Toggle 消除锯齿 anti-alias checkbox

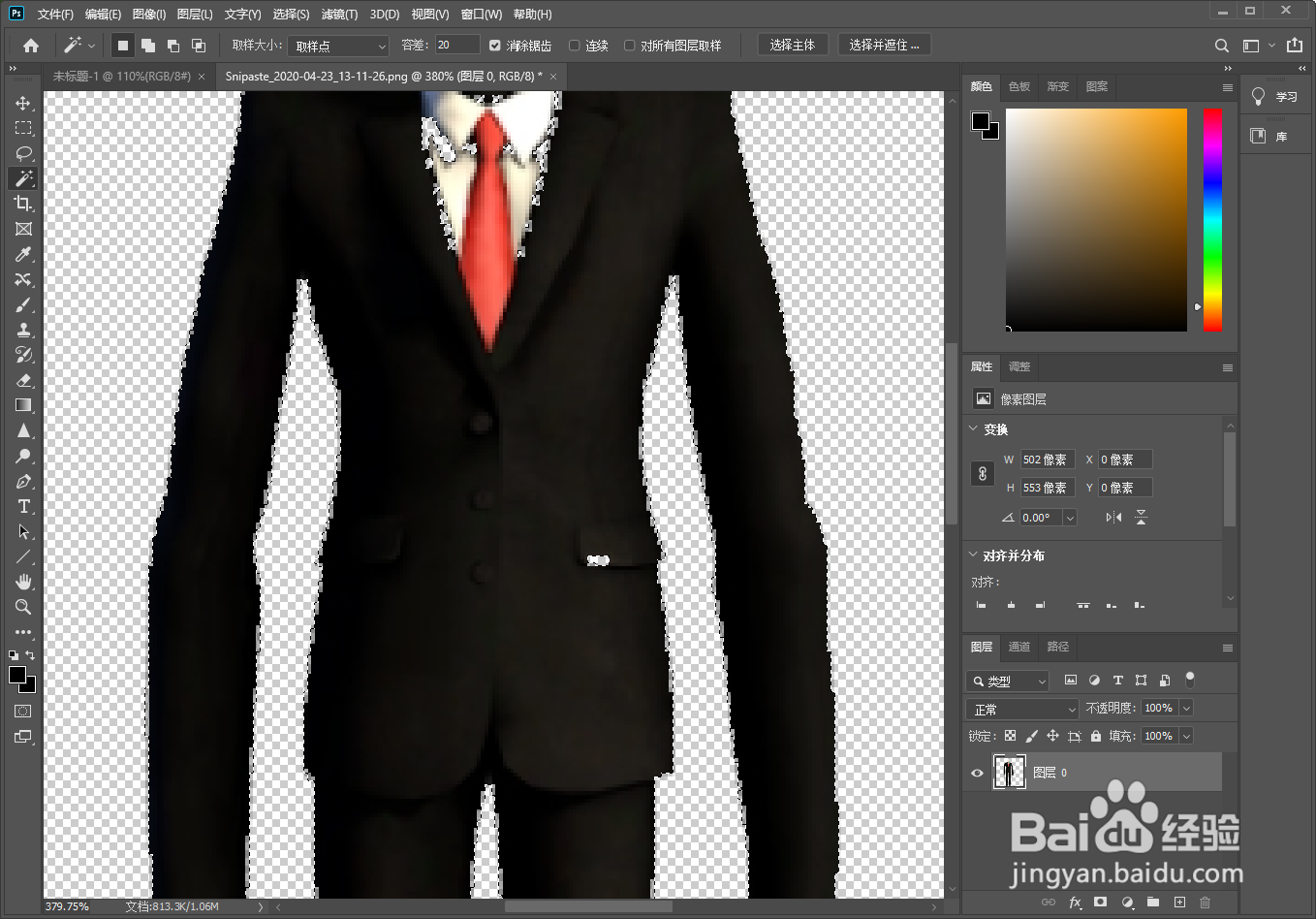[495, 46]
